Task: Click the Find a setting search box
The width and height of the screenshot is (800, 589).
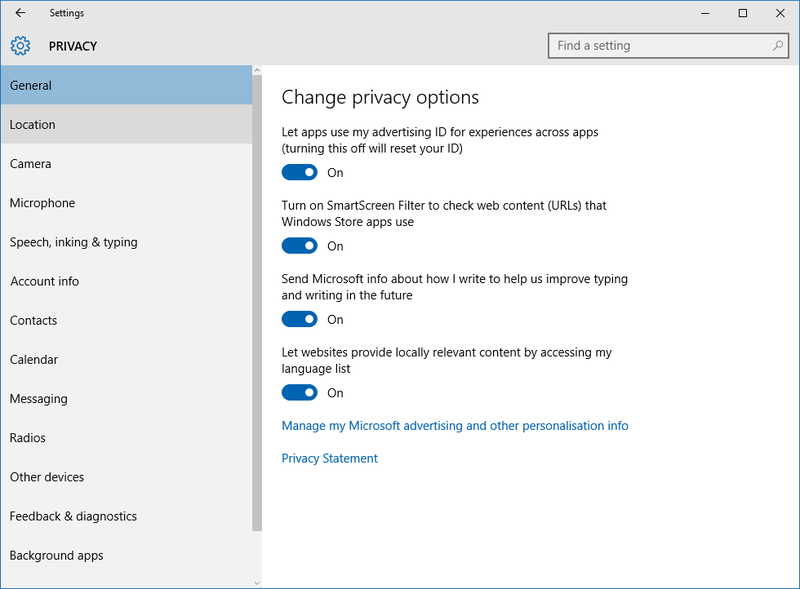Action: tap(668, 46)
